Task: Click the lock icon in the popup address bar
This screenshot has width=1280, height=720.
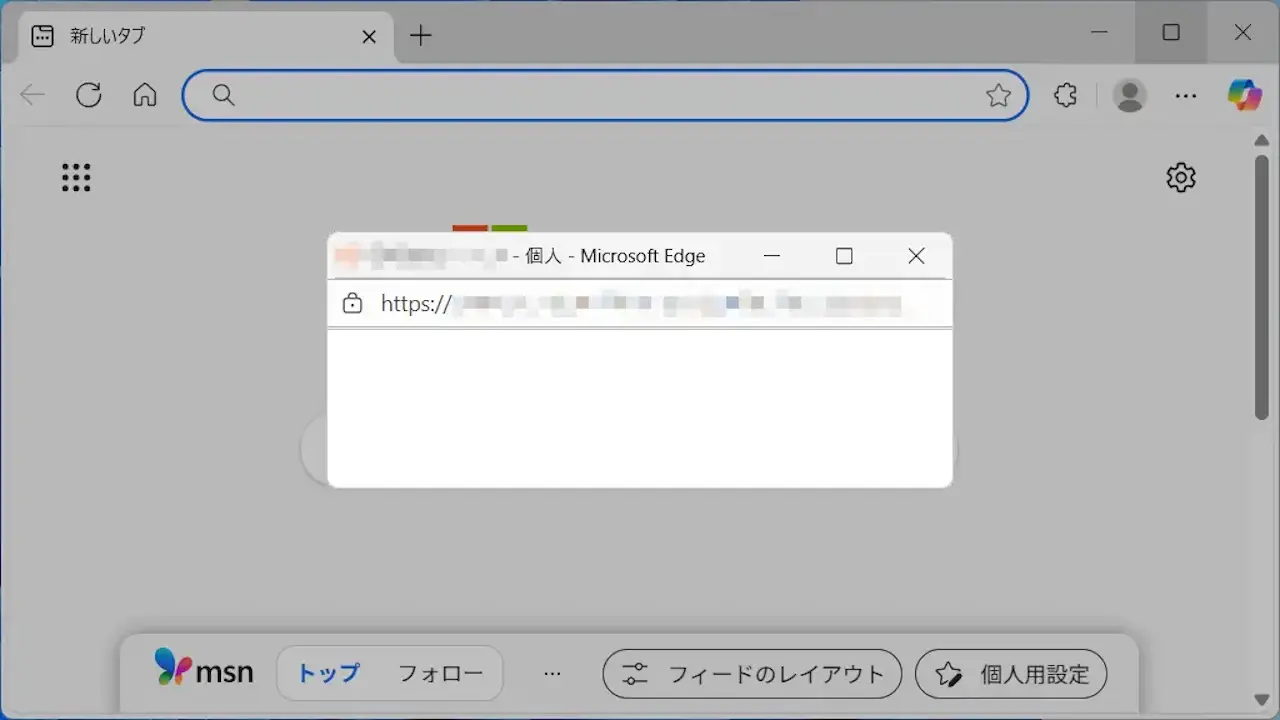Action: [352, 303]
